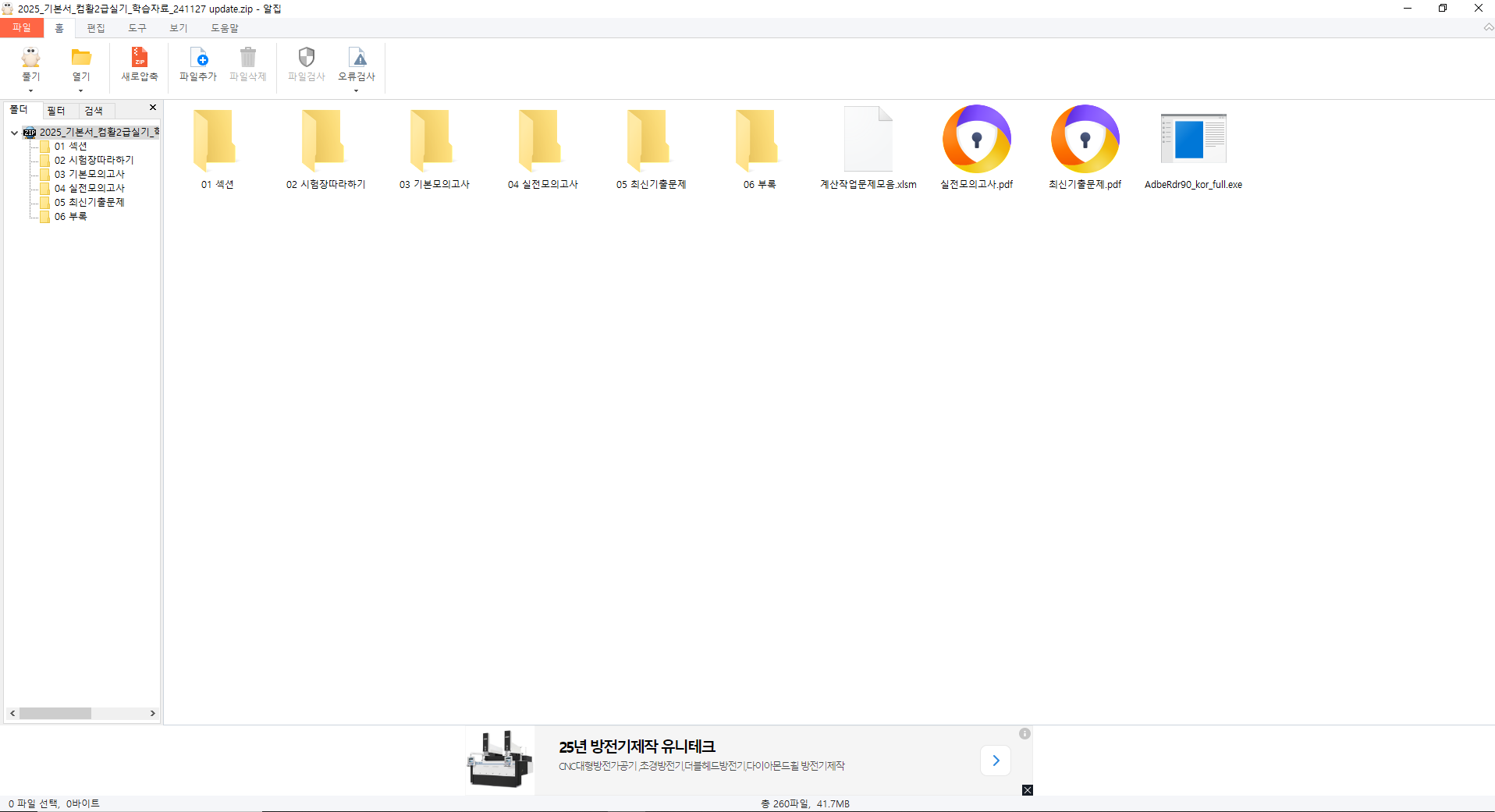Select the 최신기출문제.pdf file icon
The height and width of the screenshot is (812, 1495).
tap(1085, 140)
